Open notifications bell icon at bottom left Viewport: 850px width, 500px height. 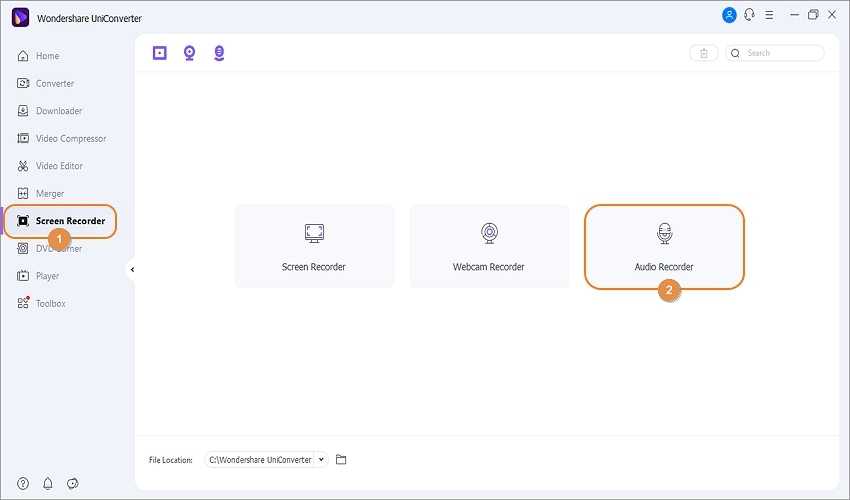coord(47,484)
